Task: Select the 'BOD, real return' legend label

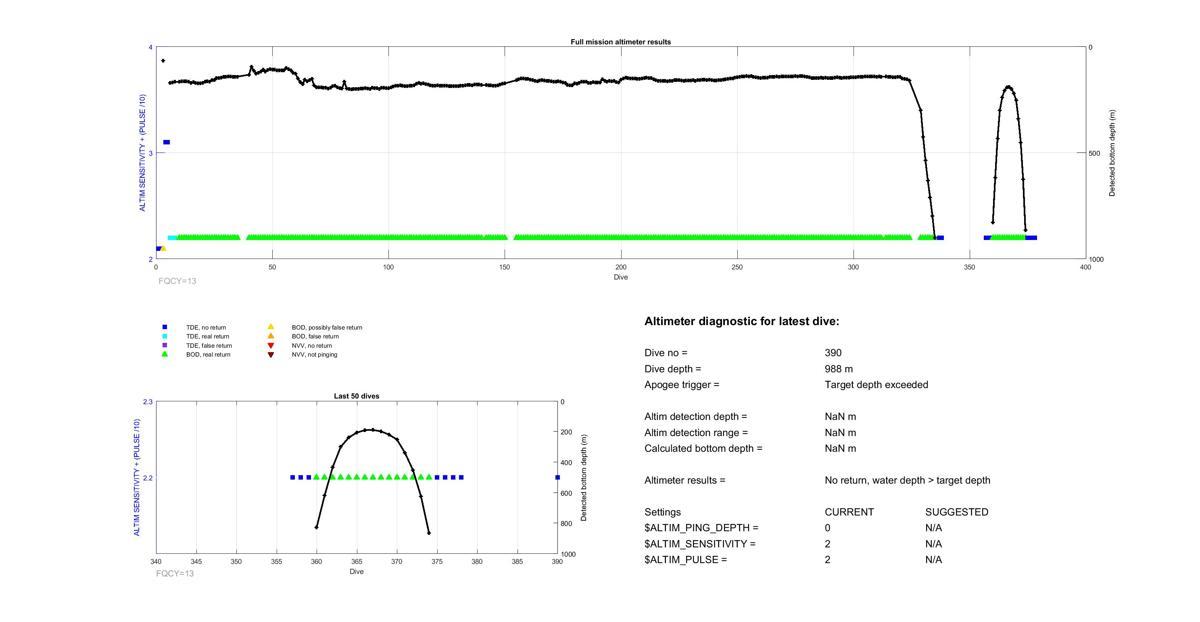Action: click(x=208, y=354)
